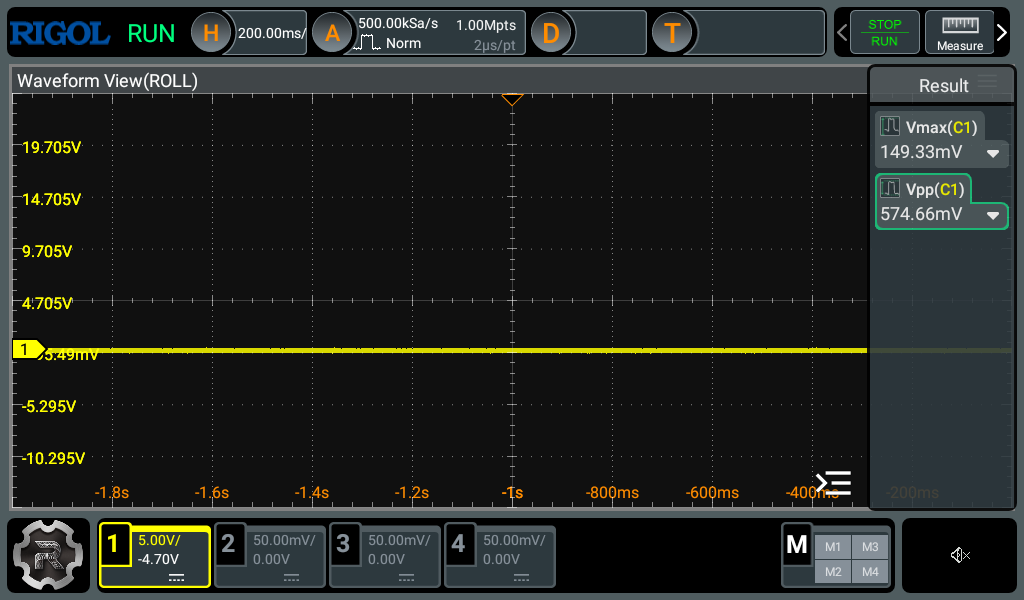Screen dimensions: 1024x600
Task: Click the RUN status indicator
Action: click(151, 33)
